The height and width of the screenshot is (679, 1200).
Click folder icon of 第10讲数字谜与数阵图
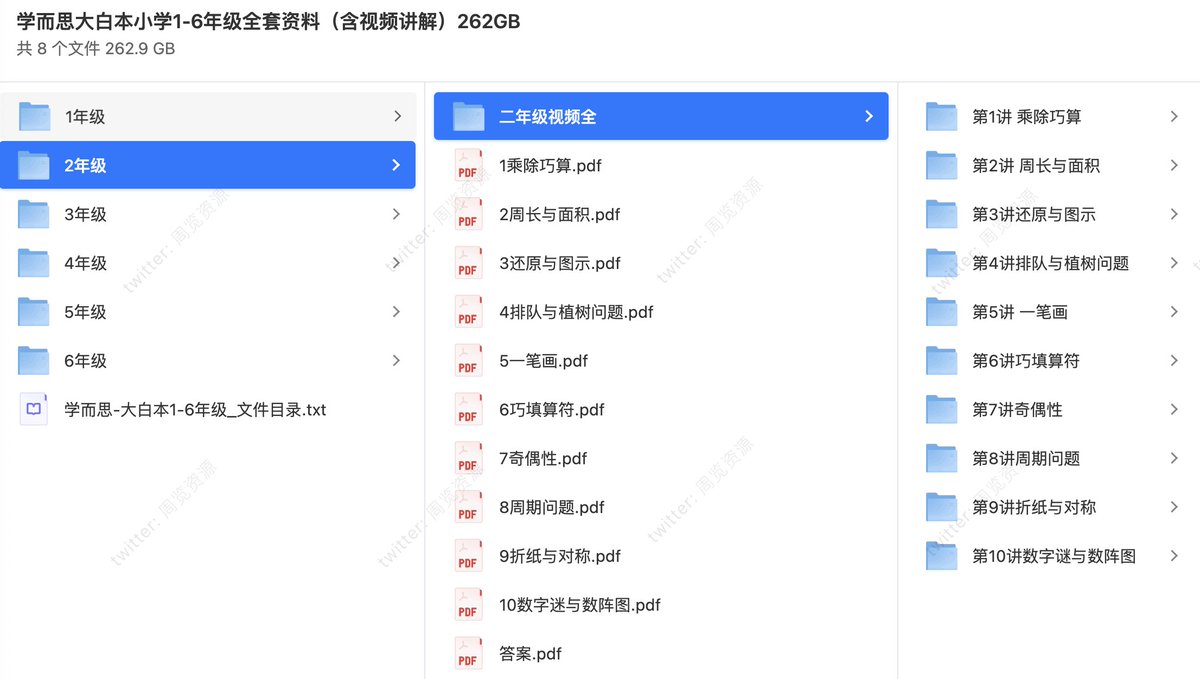tap(941, 556)
